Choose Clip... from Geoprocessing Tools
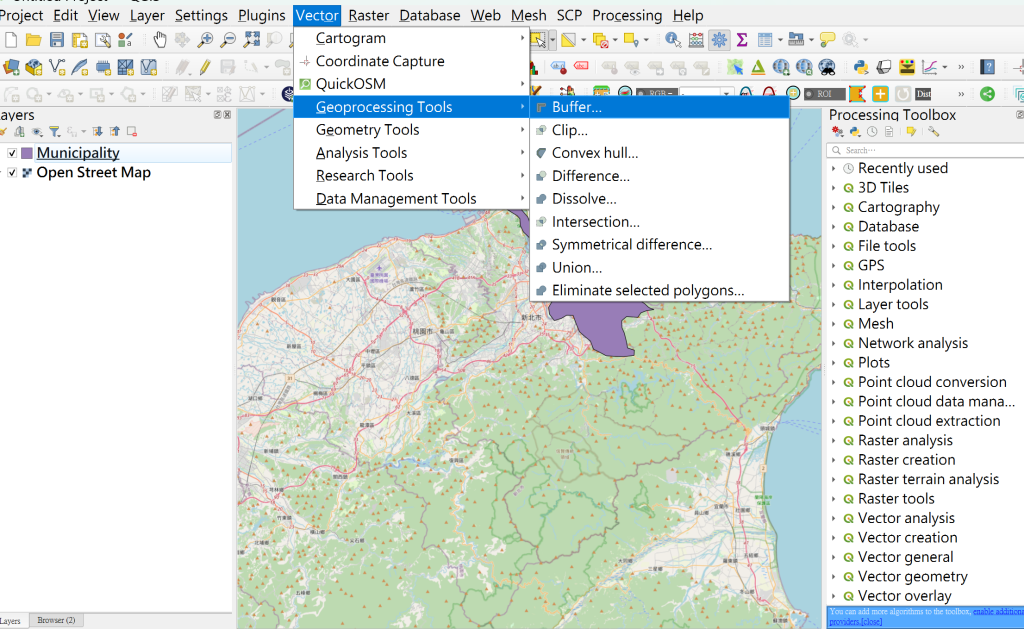The image size is (1024, 629). (660, 130)
